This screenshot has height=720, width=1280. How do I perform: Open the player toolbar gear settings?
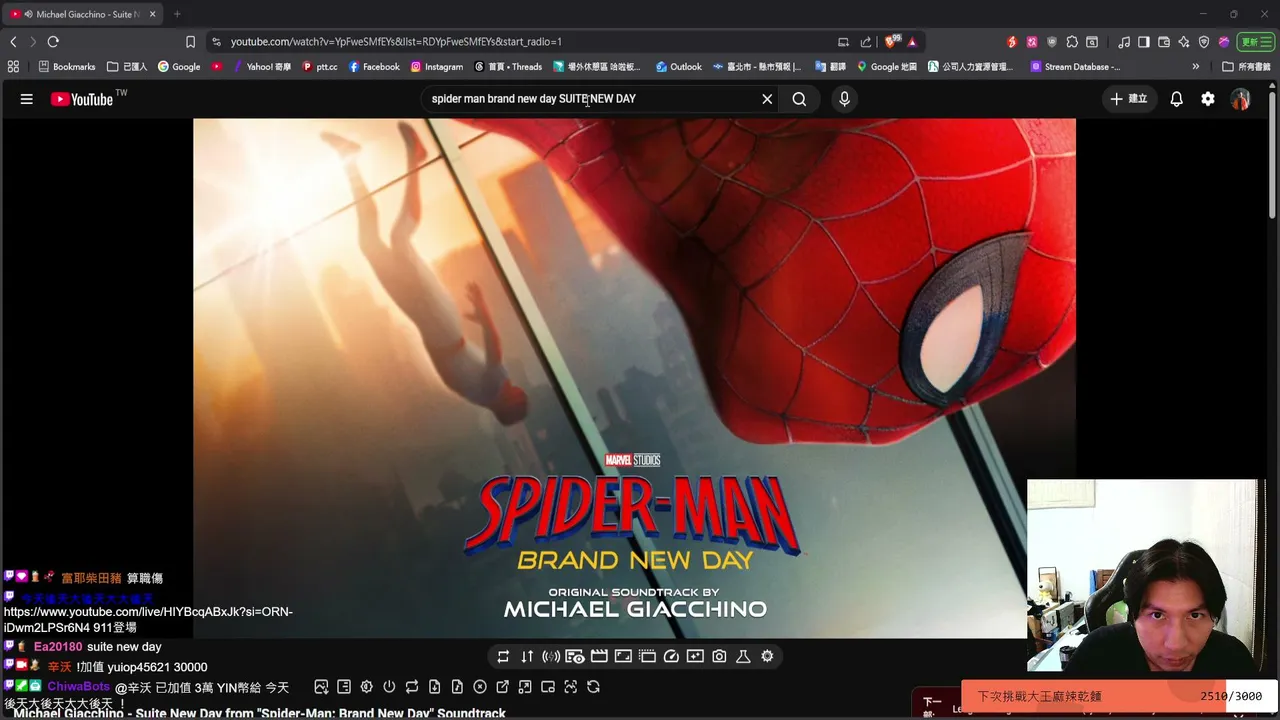click(x=767, y=657)
